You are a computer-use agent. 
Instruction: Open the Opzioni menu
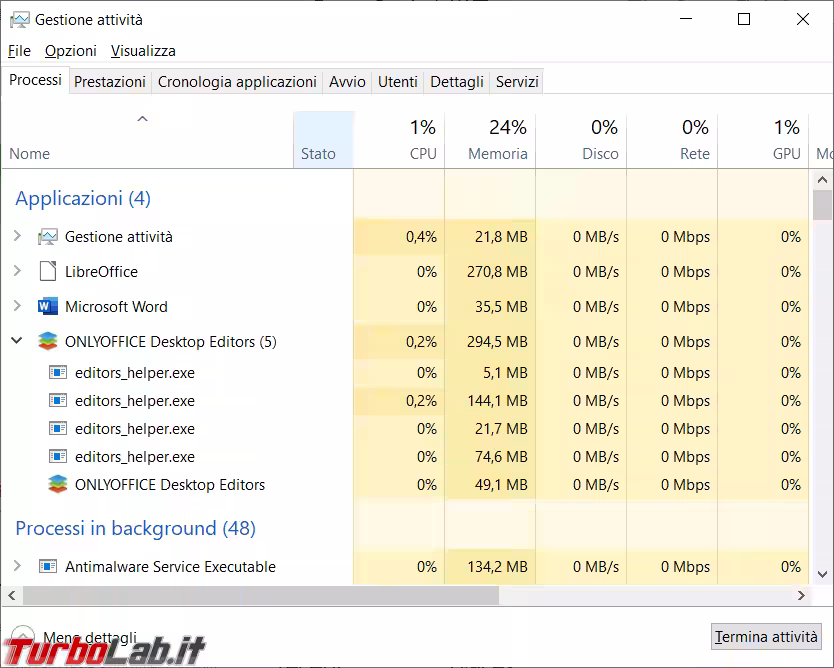71,51
